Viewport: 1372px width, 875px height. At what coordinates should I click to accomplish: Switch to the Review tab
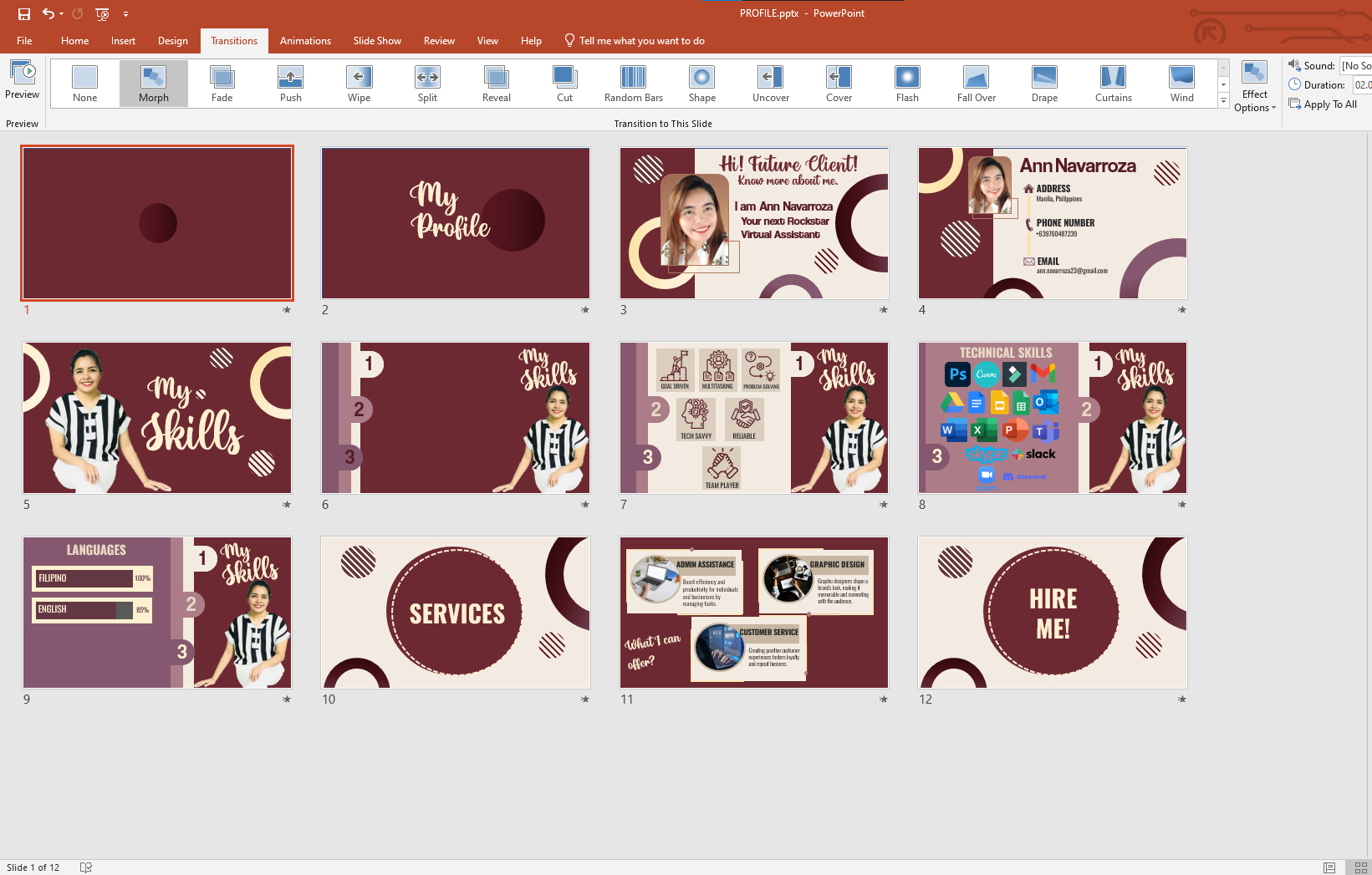tap(439, 41)
